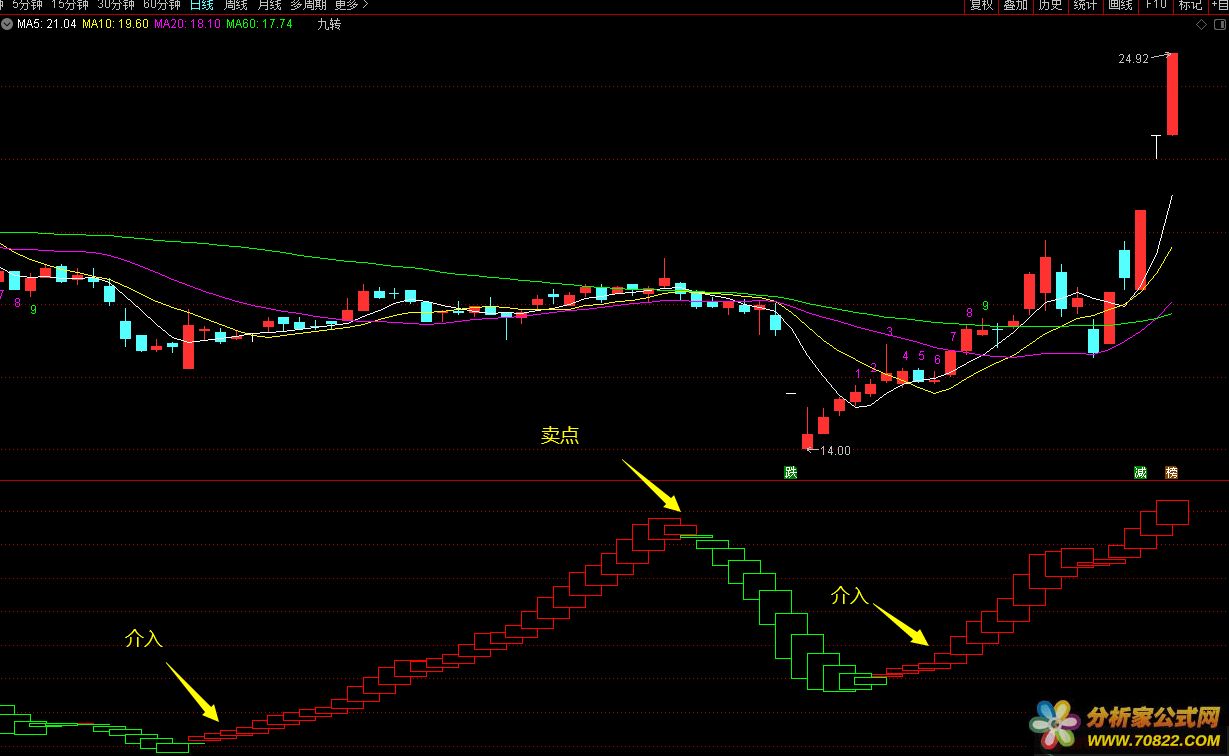Open the 更多 periods dropdown
1229x756 pixels.
(350, 5)
